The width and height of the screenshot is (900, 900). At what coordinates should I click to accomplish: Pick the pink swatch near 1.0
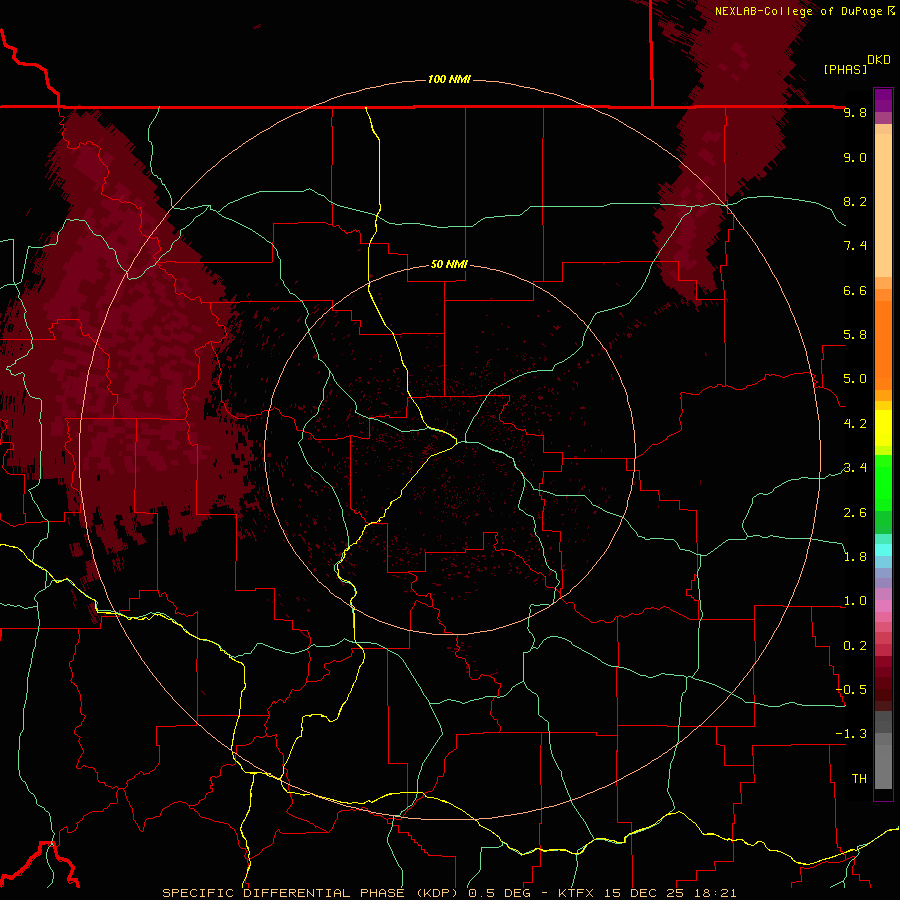pyautogui.click(x=883, y=606)
